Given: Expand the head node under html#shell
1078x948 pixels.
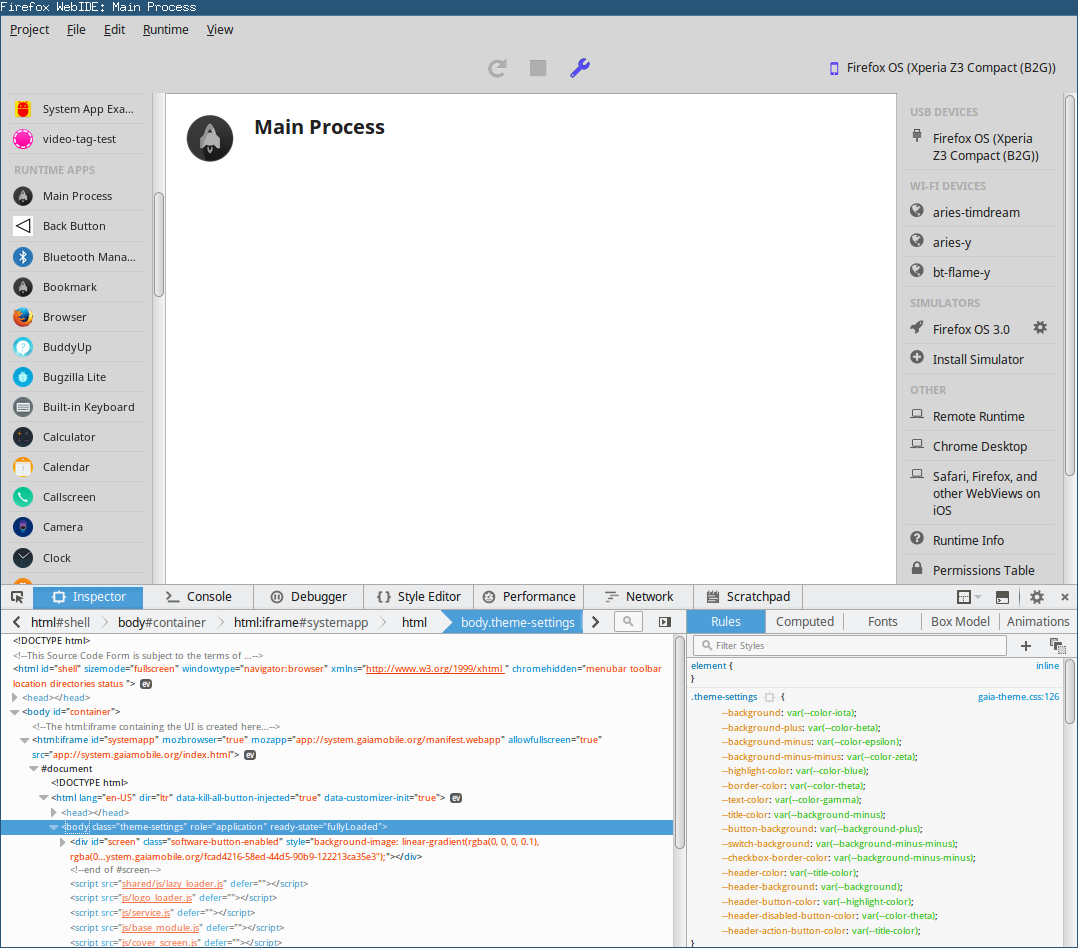Looking at the screenshot, I should coord(15,698).
